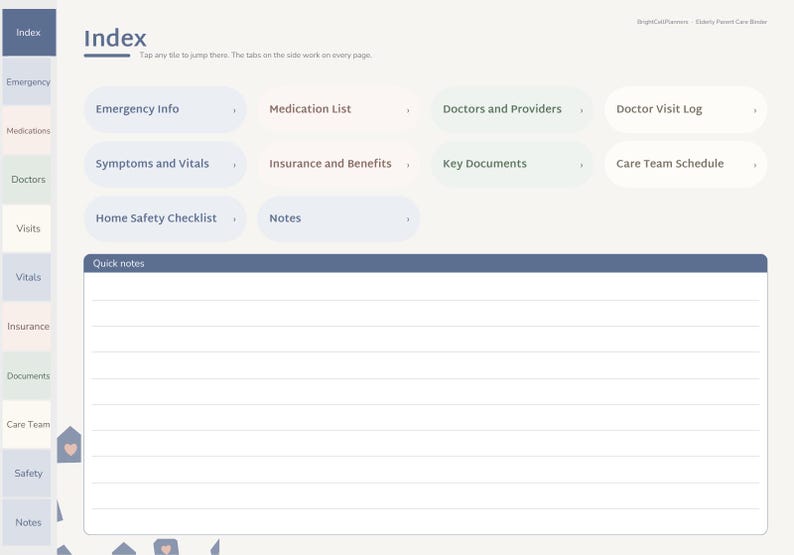Image resolution: width=794 pixels, height=555 pixels.
Task: Click the chevron on Medication List tile
Action: 408,110
